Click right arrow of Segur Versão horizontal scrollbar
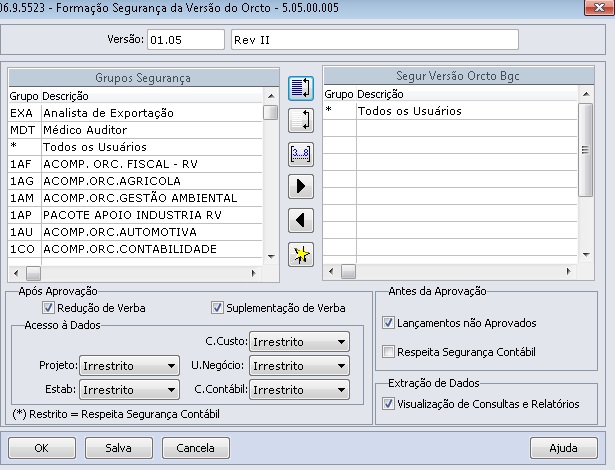The image size is (615, 470). tap(568, 271)
